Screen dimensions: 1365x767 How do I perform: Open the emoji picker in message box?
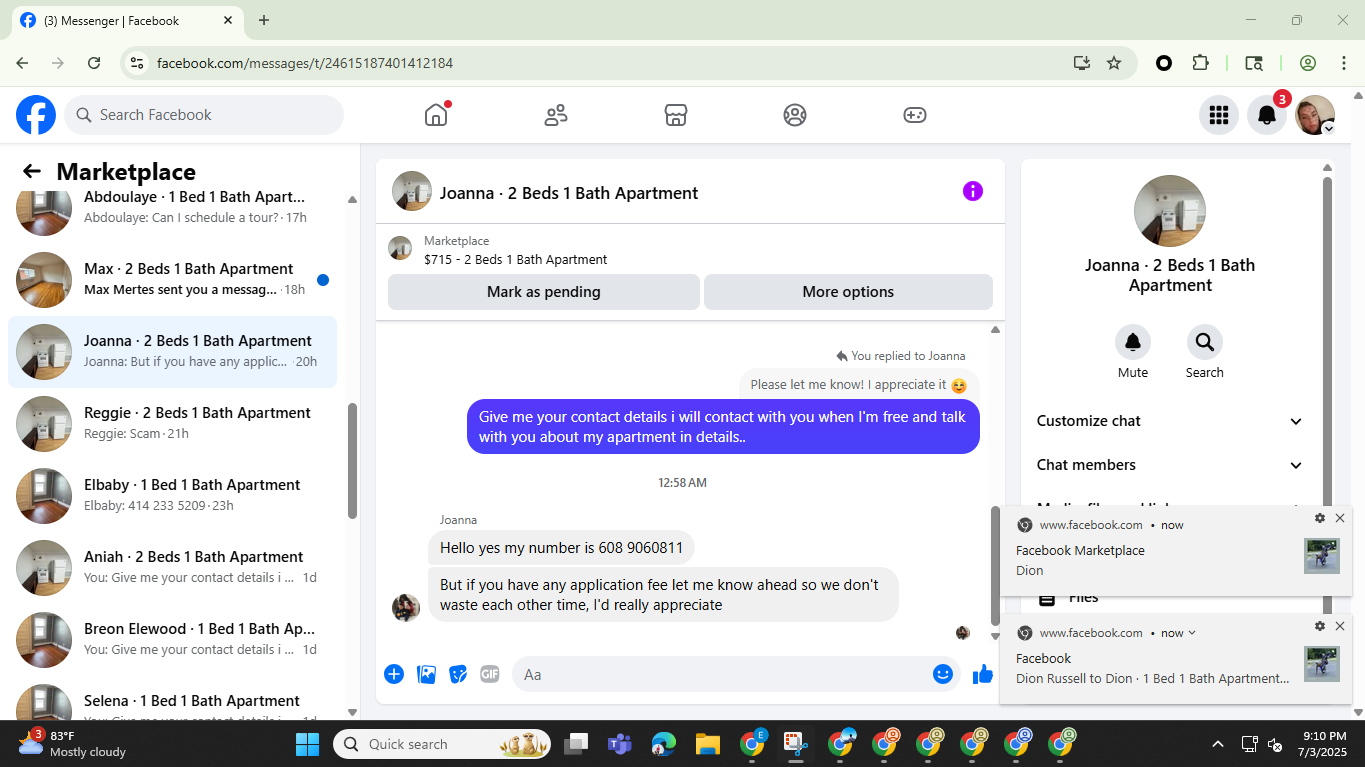click(942, 674)
